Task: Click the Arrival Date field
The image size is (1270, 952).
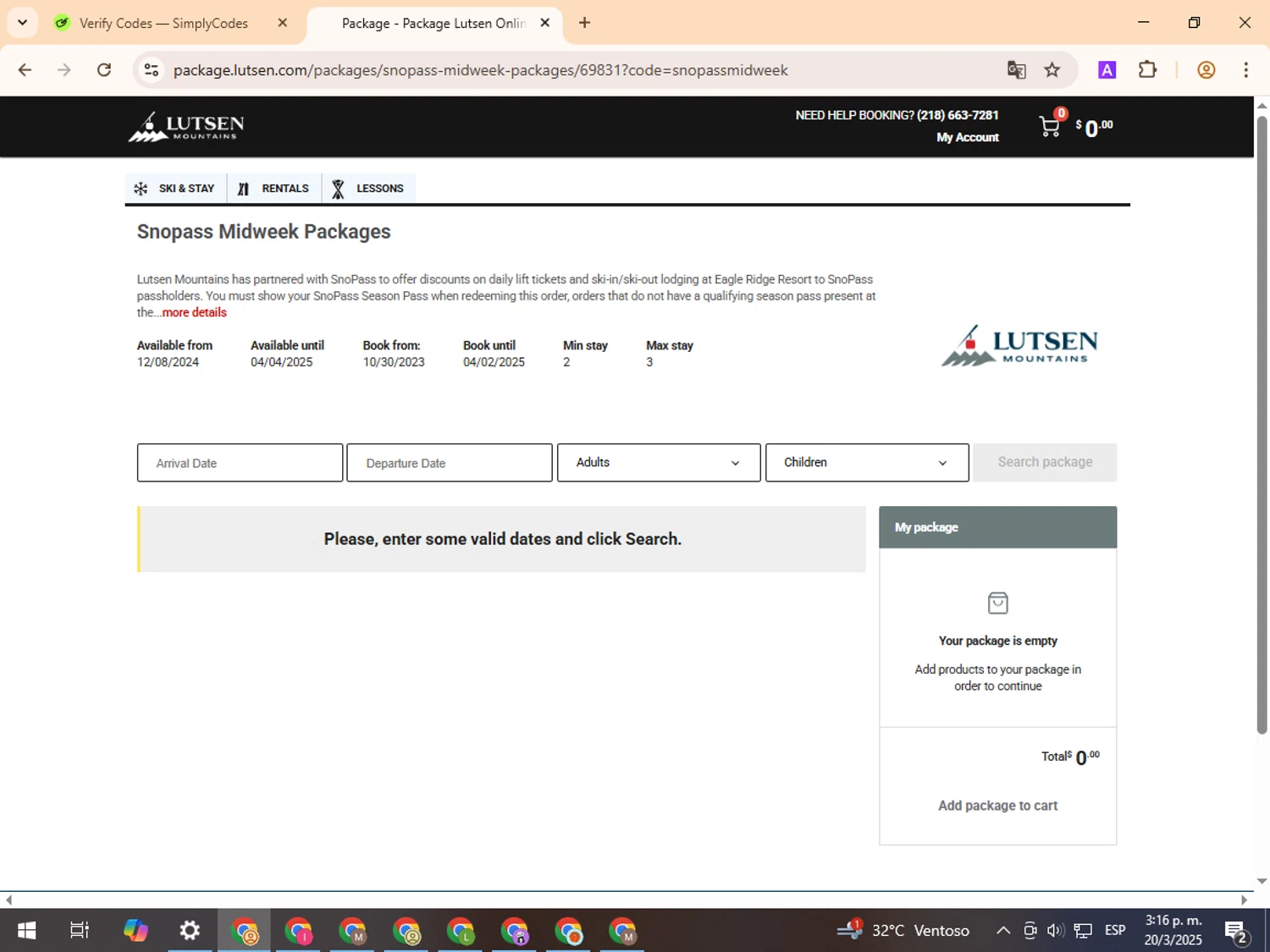Action: click(240, 463)
